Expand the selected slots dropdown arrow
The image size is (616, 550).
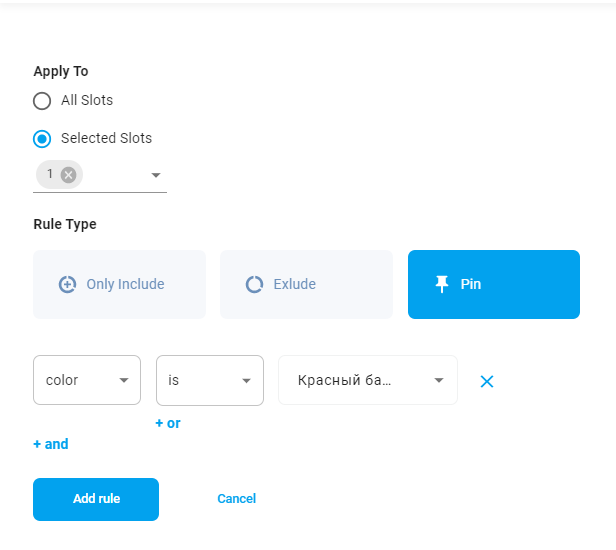[x=156, y=175]
